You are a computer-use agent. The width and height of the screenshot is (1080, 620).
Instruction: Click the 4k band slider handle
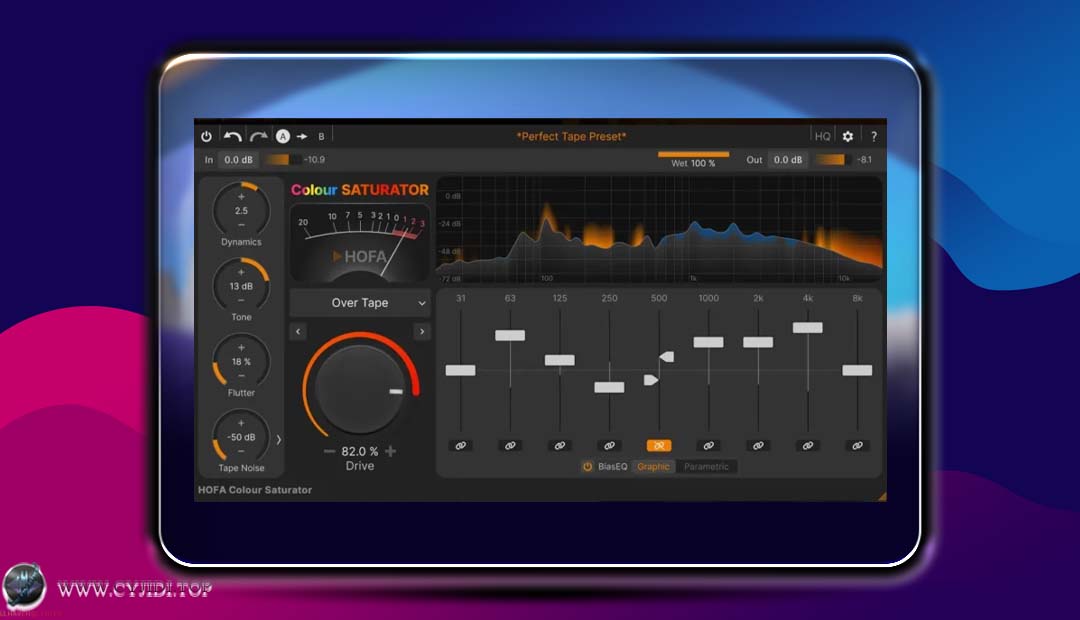coord(807,327)
